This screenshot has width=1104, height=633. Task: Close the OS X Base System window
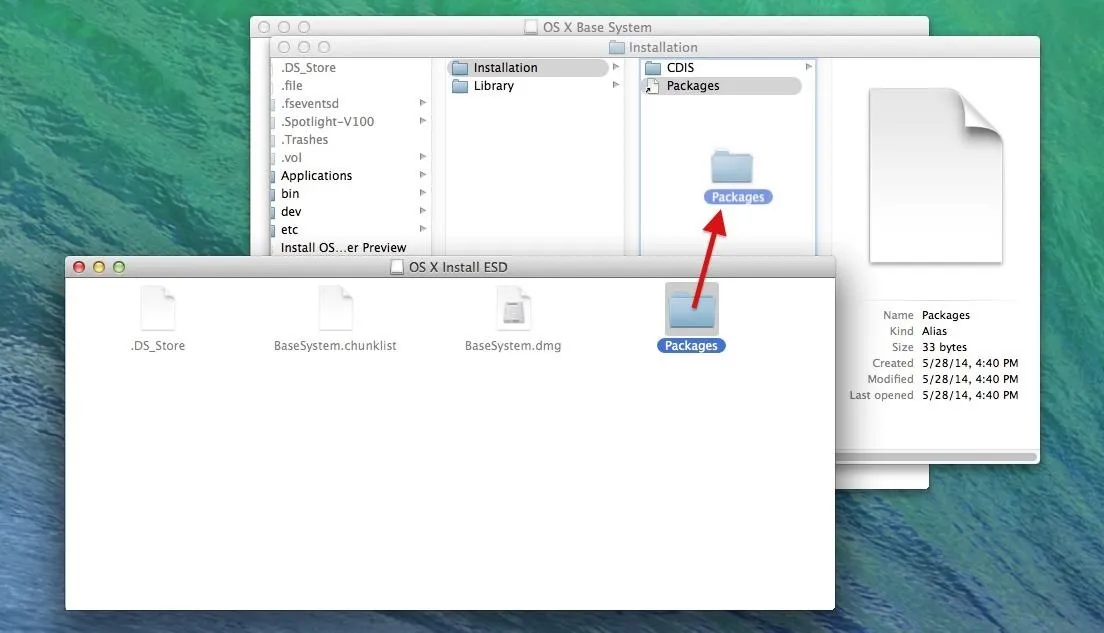(x=264, y=27)
